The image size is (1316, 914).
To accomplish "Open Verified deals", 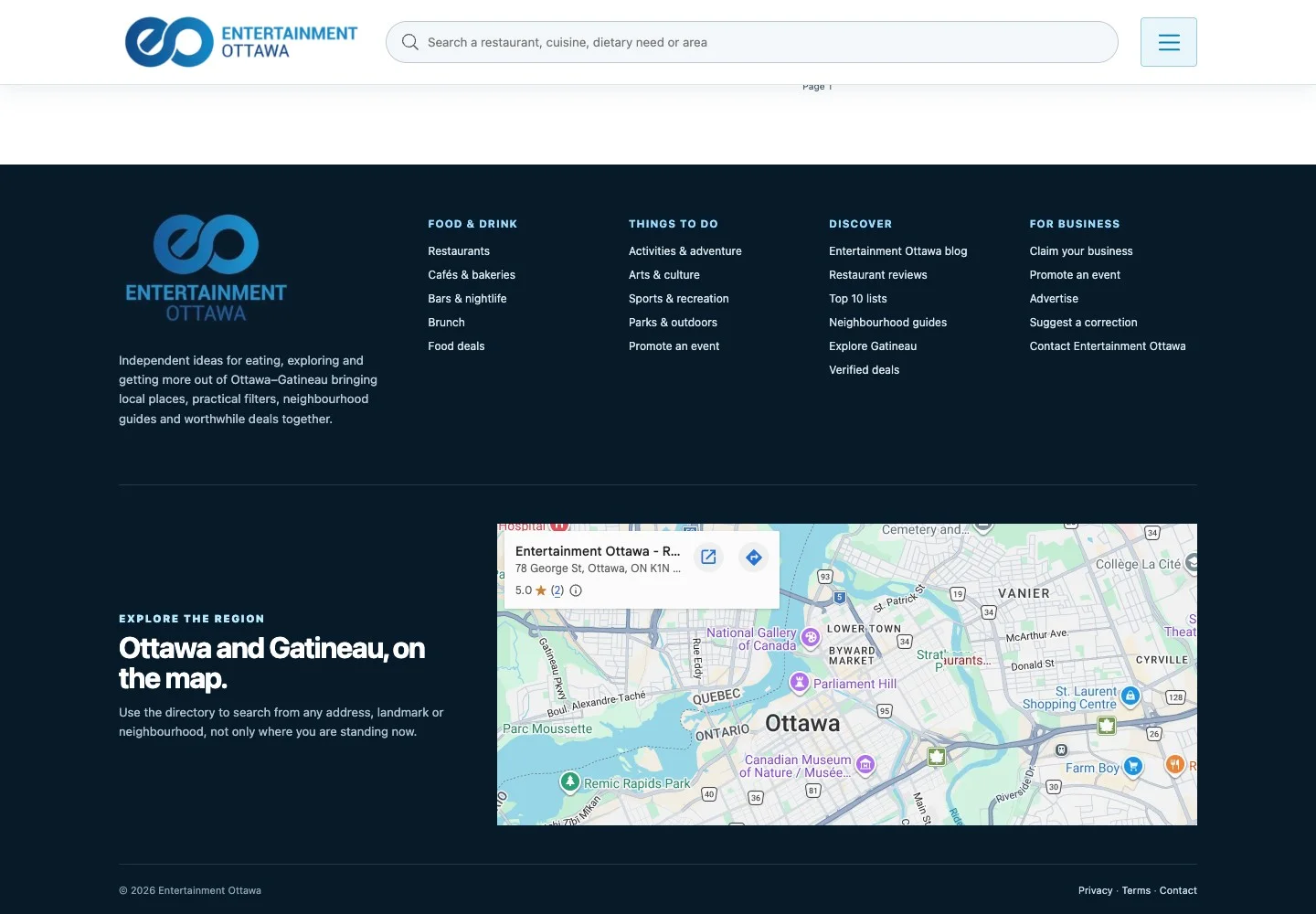I will [x=864, y=370].
